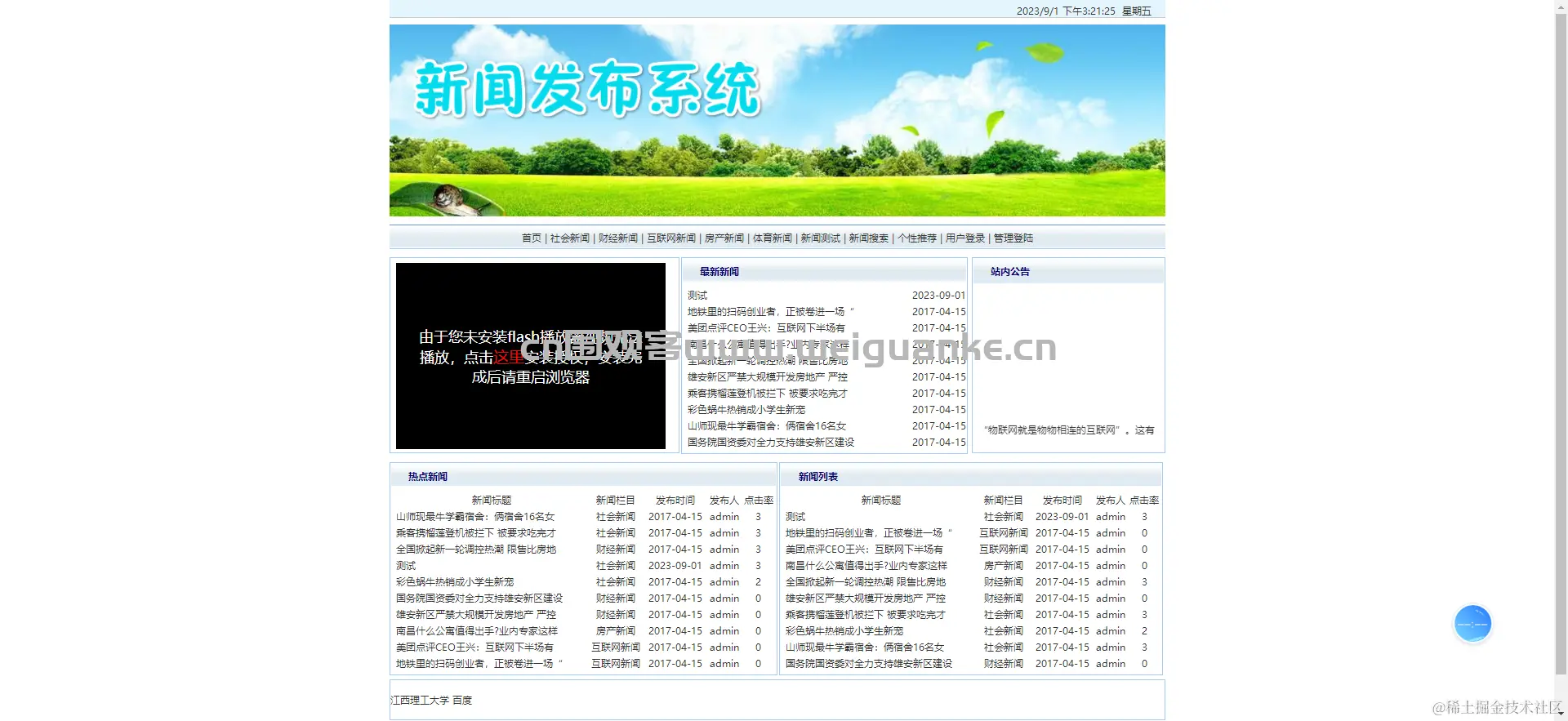The width and height of the screenshot is (1568, 721).
Task: Open 美团点评CEO王兴 in 新闻列表
Action: [x=864, y=550]
